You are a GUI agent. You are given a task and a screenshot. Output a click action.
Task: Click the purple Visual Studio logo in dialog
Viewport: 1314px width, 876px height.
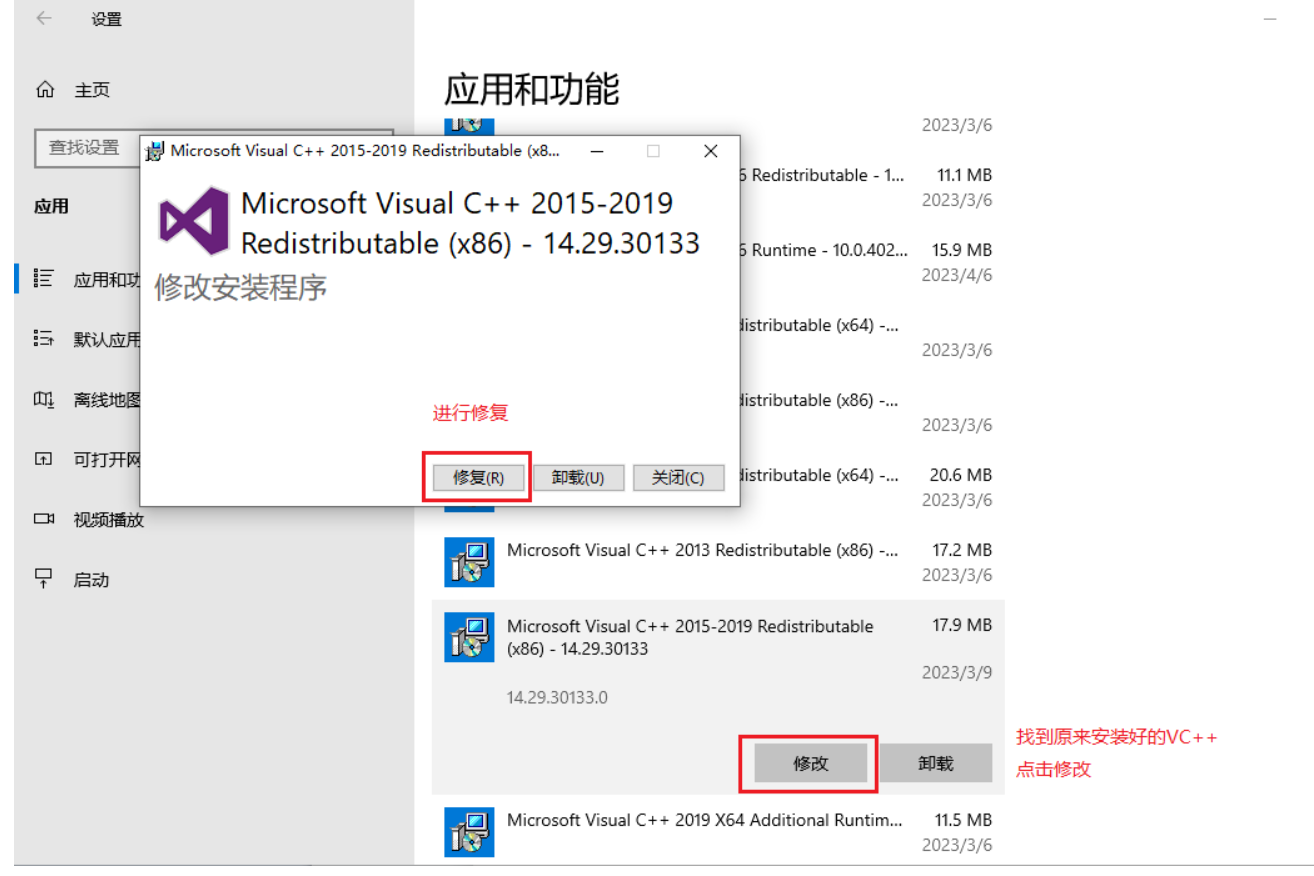coord(194,220)
